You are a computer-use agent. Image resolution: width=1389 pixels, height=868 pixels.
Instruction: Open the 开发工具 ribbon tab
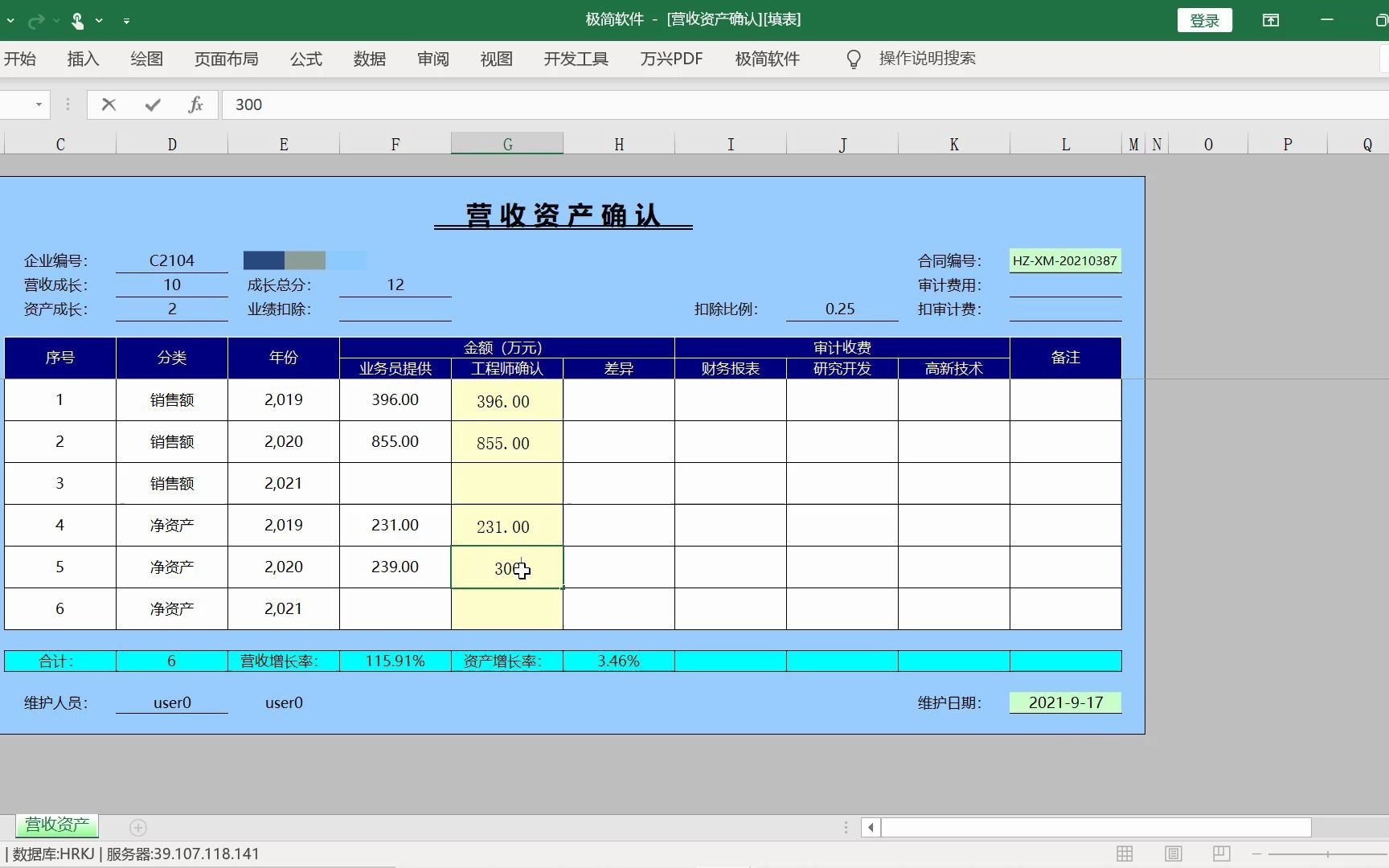(576, 59)
